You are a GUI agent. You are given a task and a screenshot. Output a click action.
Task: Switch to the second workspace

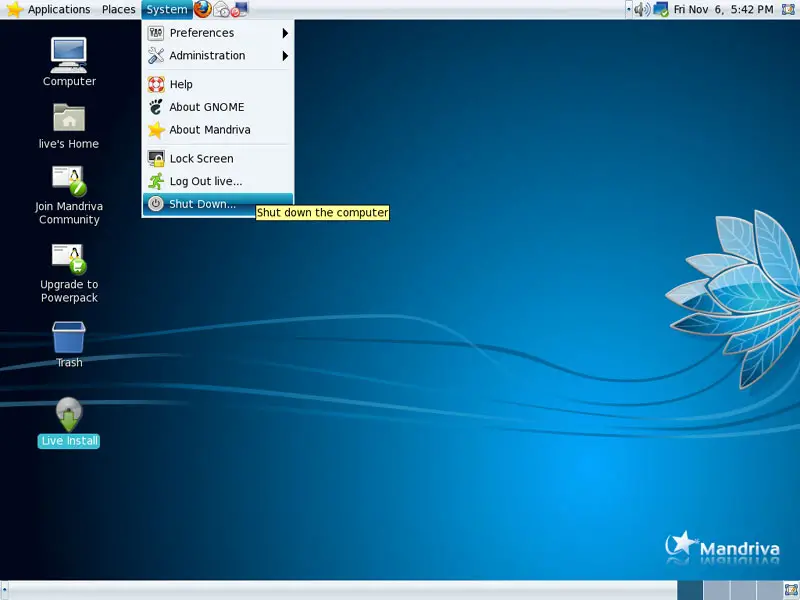click(716, 591)
